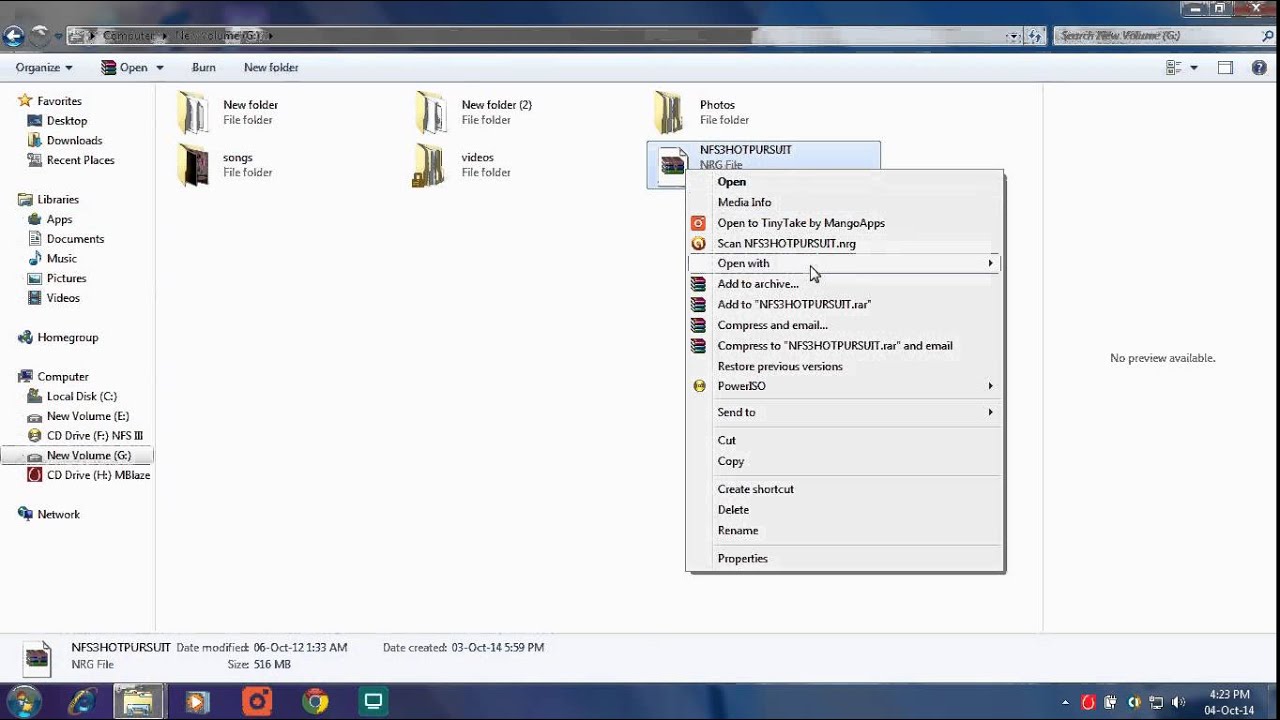Open the Apps library
Image resolution: width=1280 pixels, height=720 pixels.
59,219
